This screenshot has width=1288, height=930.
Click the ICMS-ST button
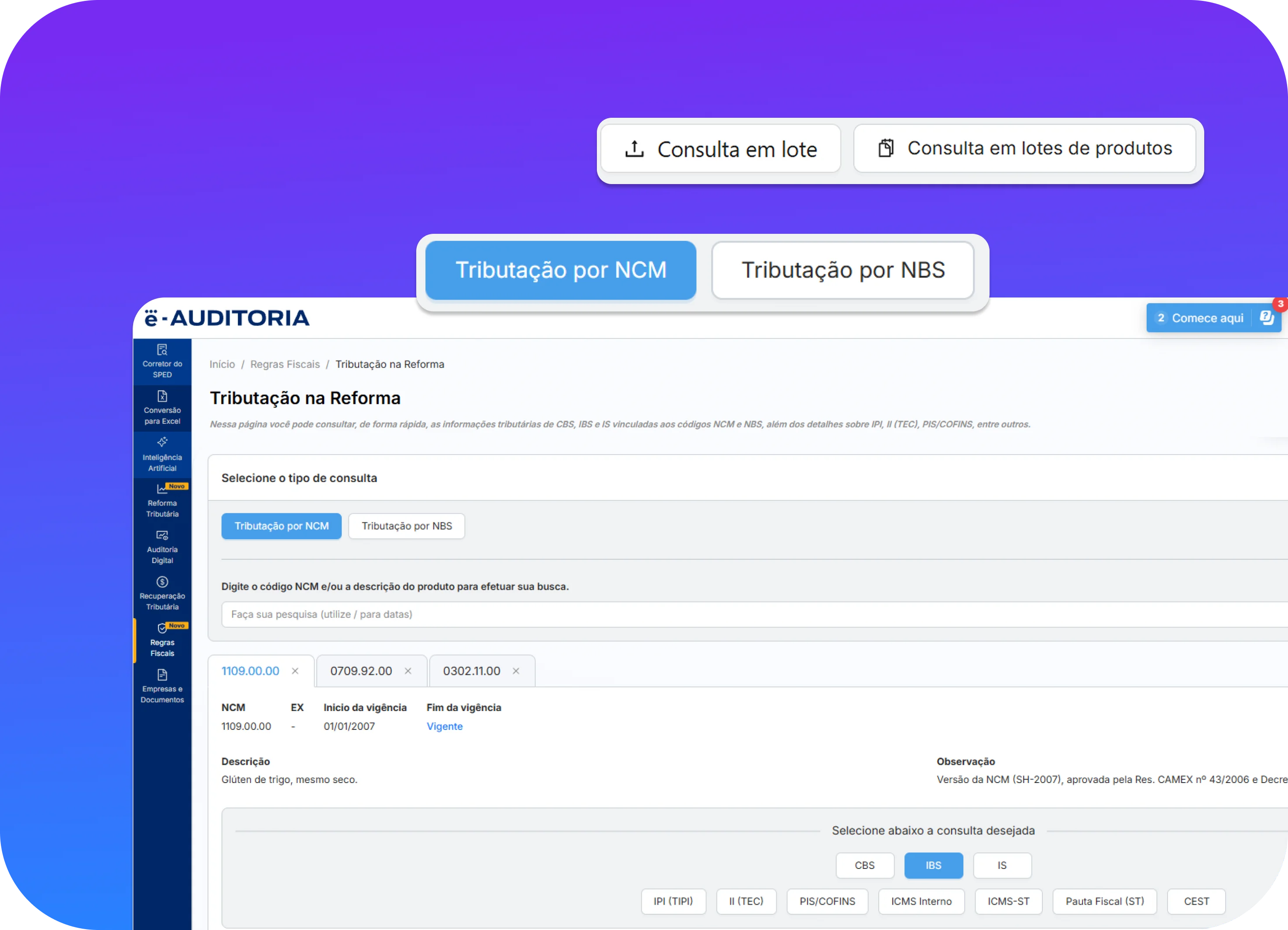tap(1009, 902)
